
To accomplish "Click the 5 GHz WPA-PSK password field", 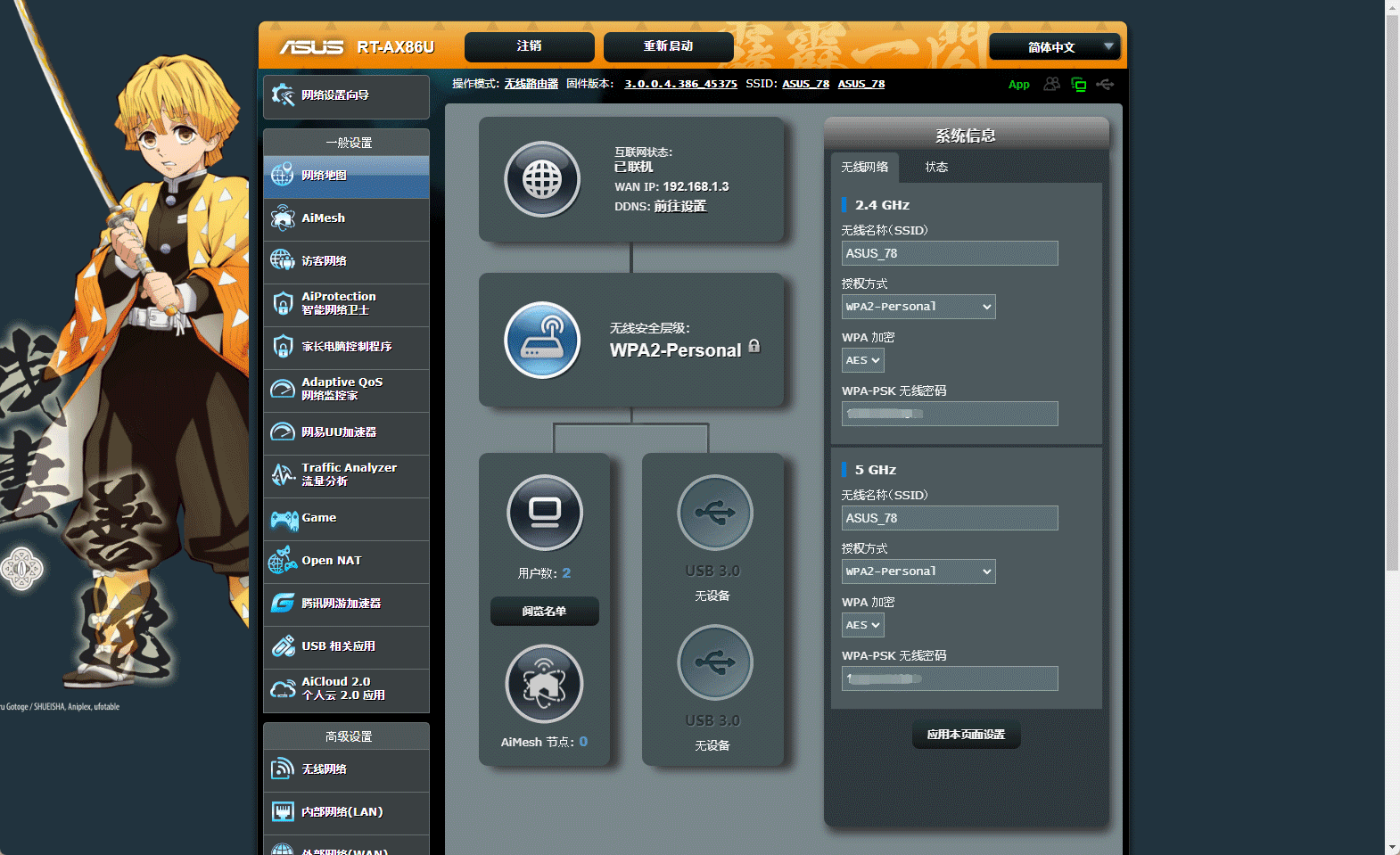I will tap(950, 678).
